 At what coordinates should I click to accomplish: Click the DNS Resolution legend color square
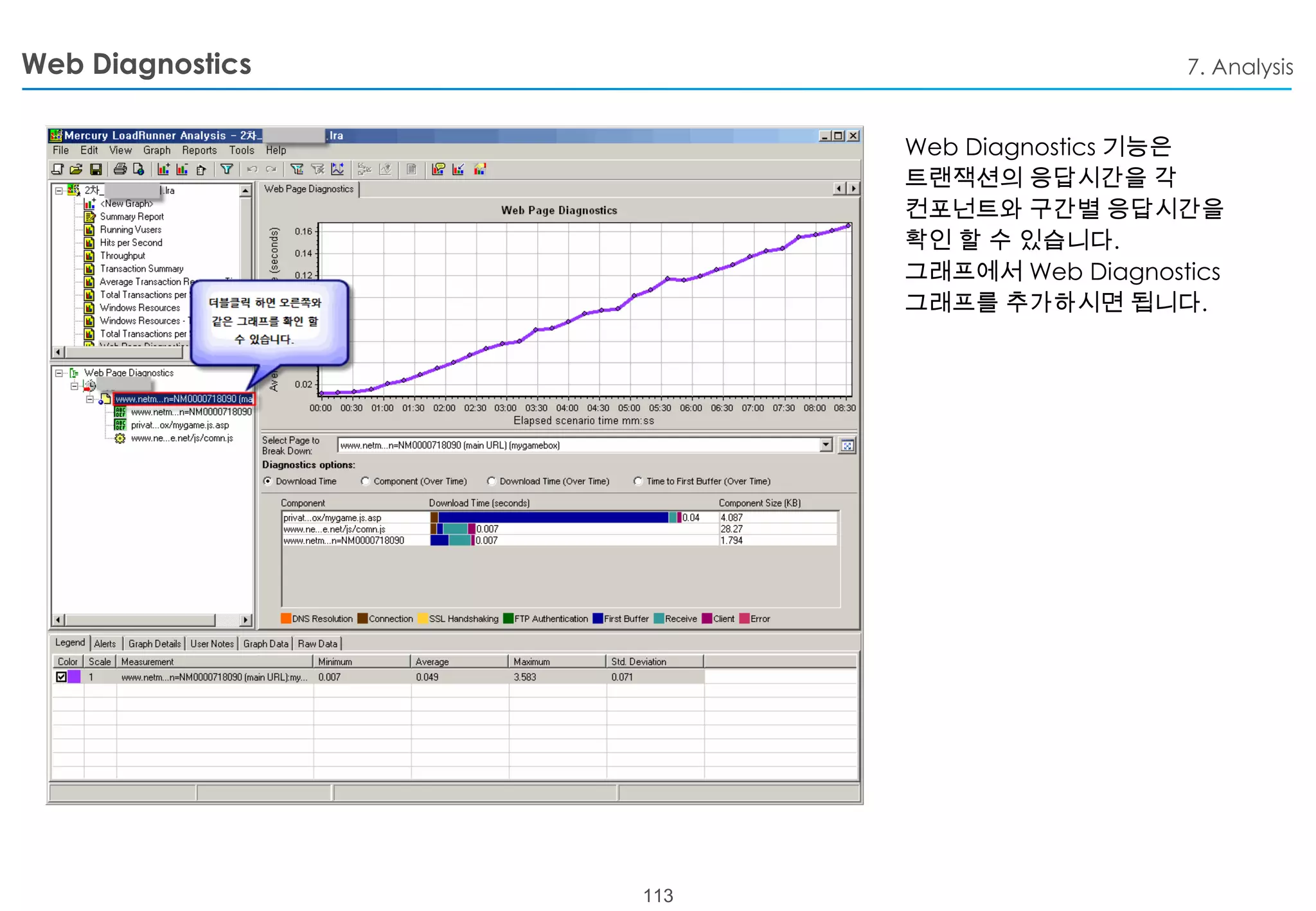(x=287, y=619)
